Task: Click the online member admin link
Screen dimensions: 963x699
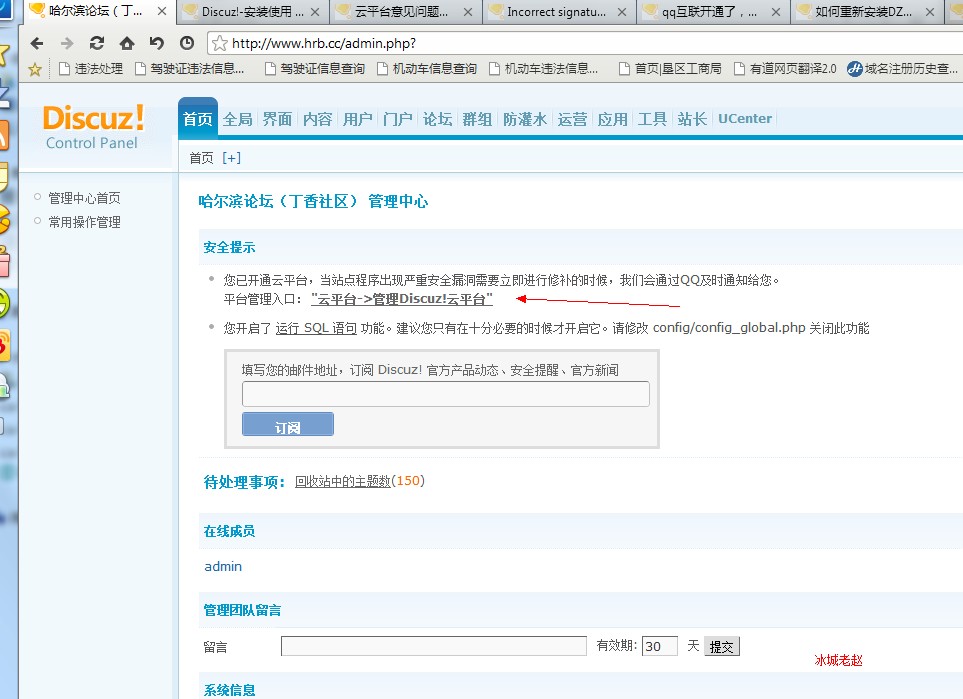Action: click(223, 566)
